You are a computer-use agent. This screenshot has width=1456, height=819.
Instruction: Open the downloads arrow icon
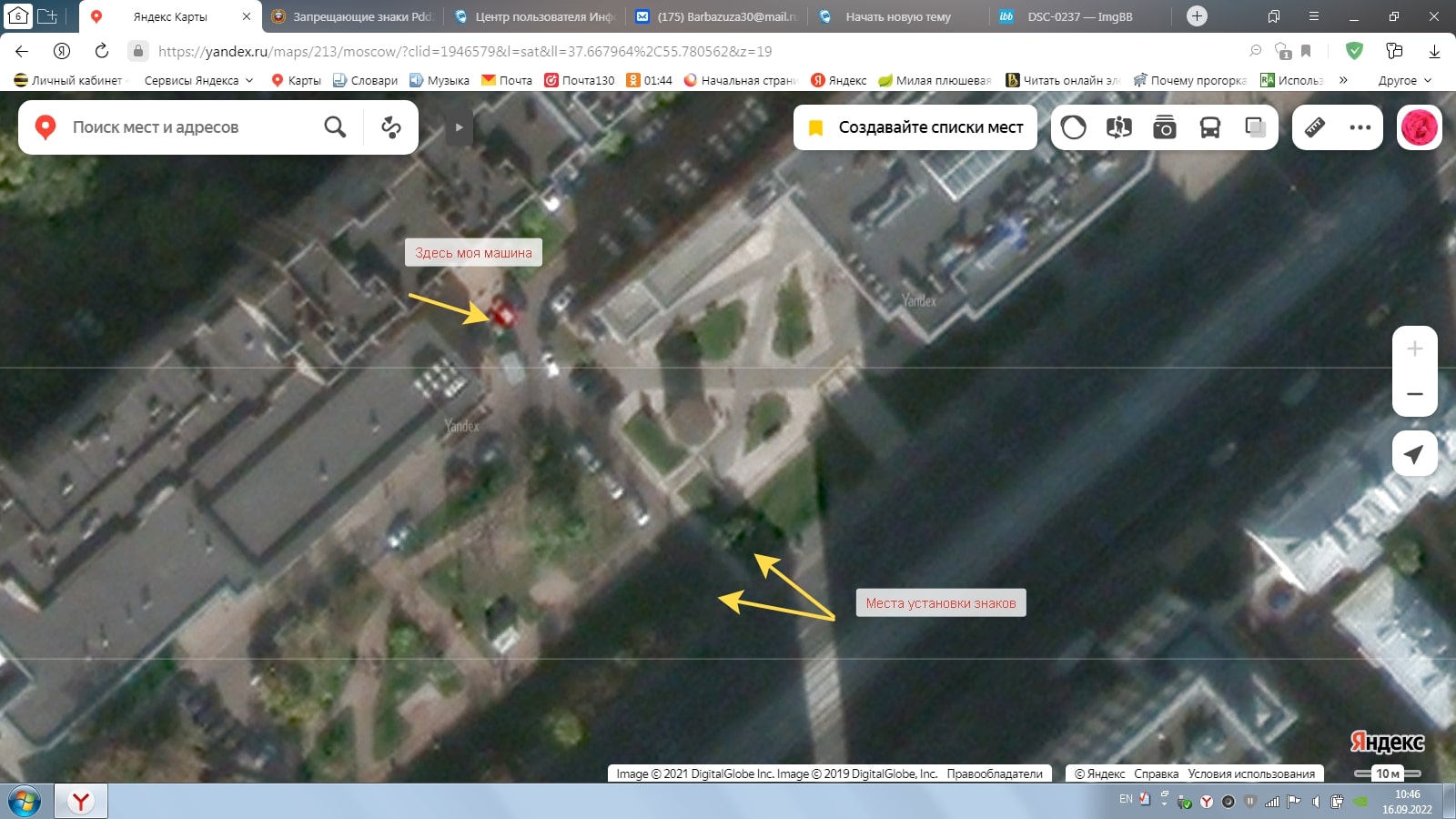tap(1434, 52)
